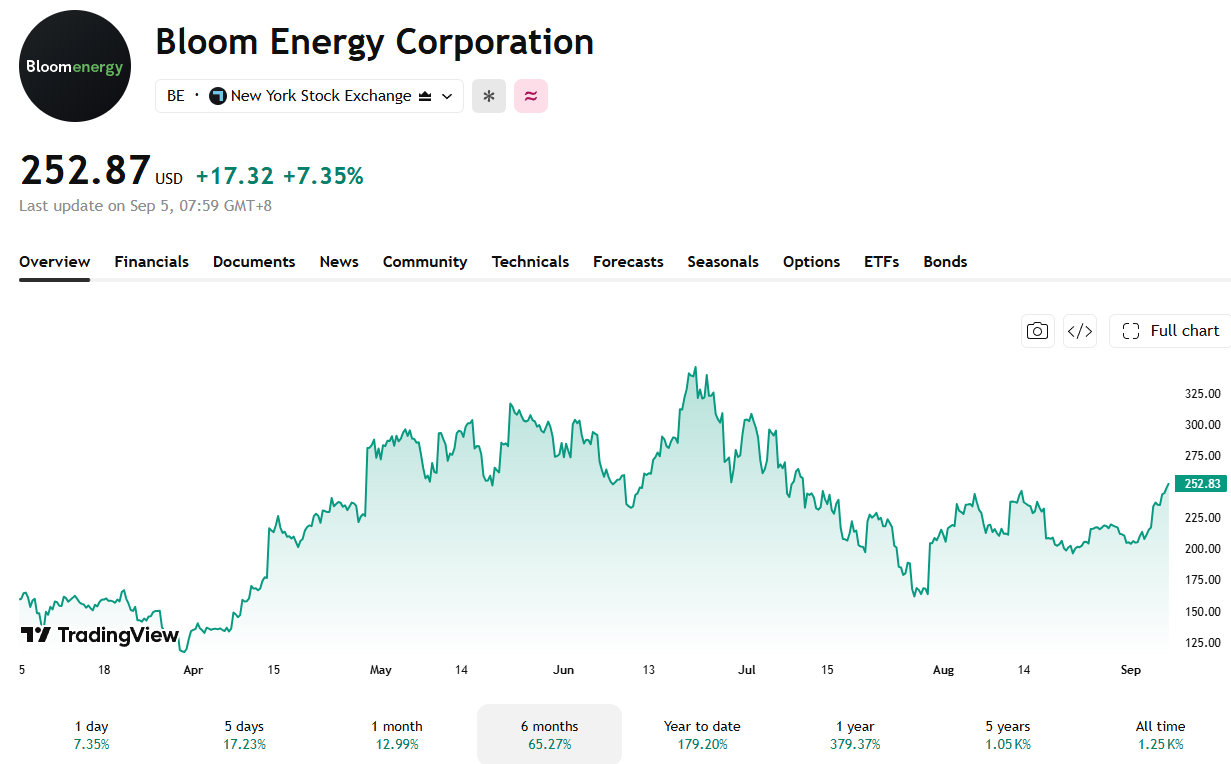
Task: Open the Bonds tab
Action: [945, 262]
